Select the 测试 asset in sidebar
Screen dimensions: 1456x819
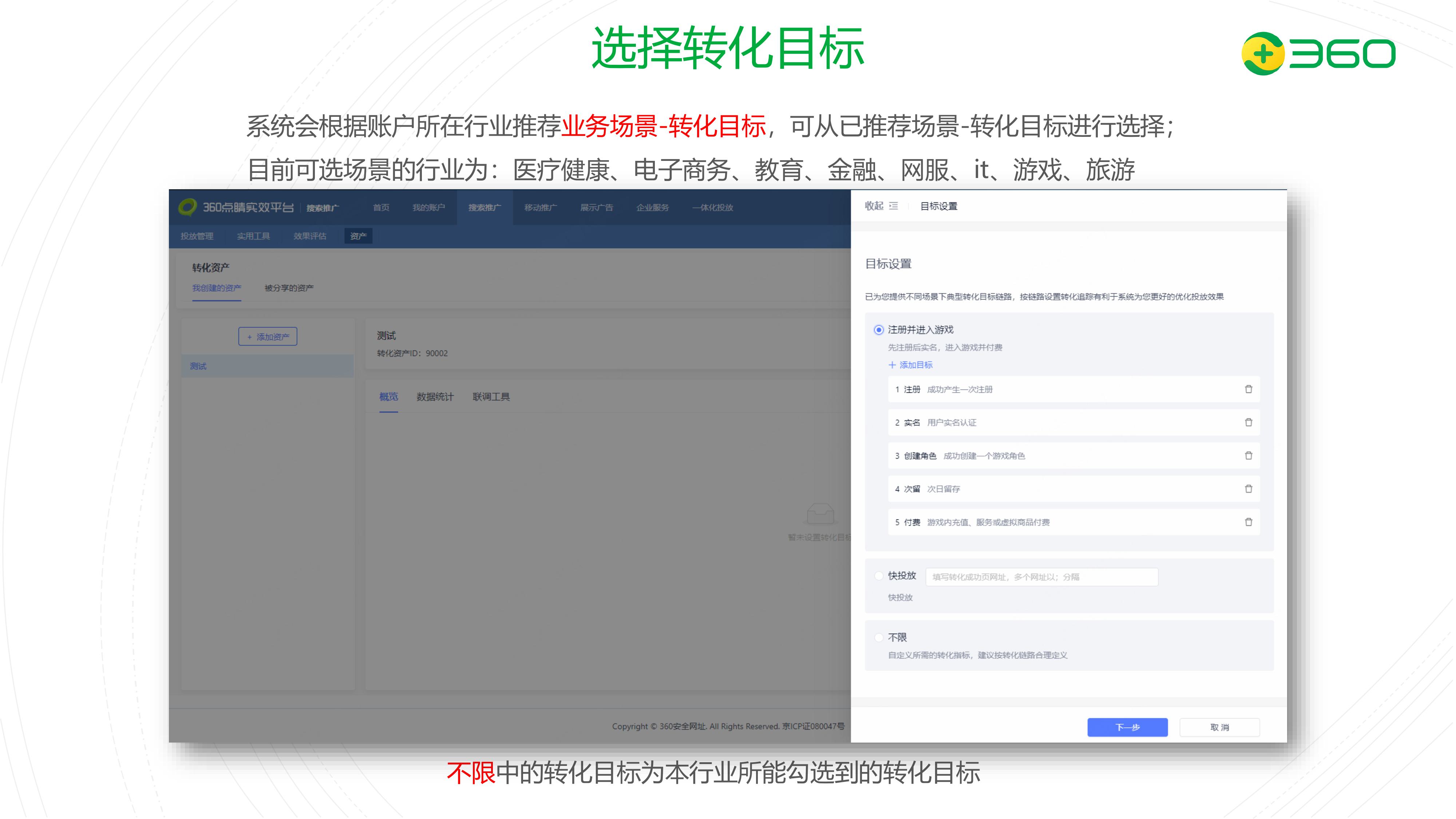tap(267, 366)
